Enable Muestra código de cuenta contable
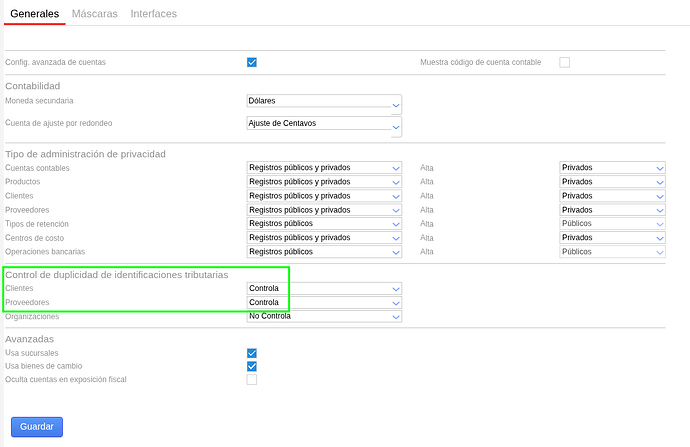The image size is (690, 447). (564, 62)
